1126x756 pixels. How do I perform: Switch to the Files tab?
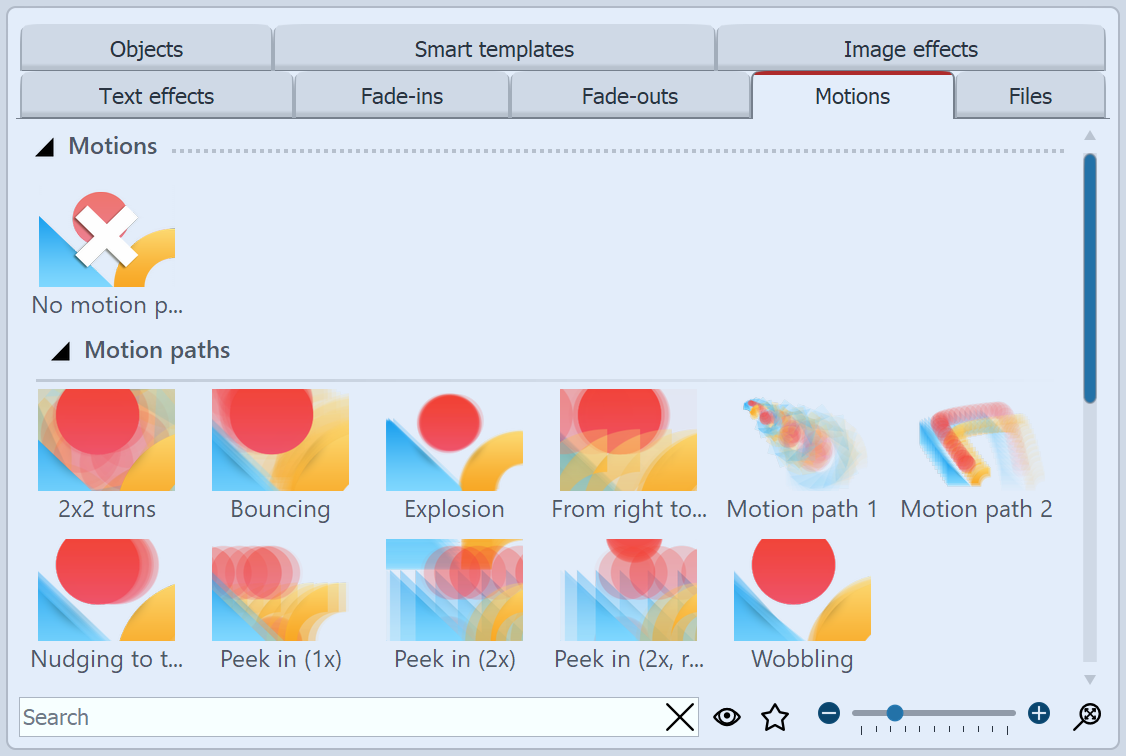1031,96
